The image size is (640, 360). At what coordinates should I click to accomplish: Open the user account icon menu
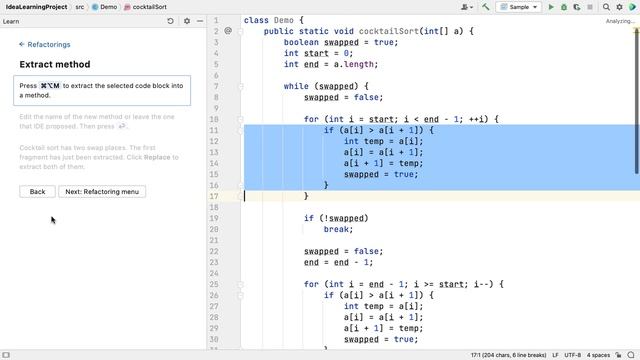click(467, 7)
